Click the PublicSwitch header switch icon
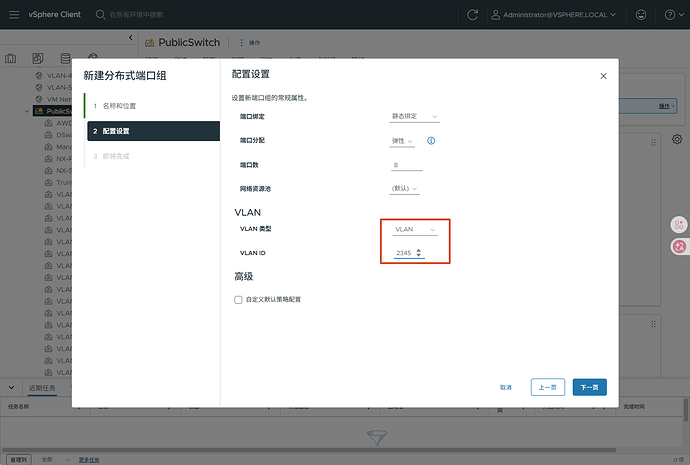 pyautogui.click(x=150, y=43)
